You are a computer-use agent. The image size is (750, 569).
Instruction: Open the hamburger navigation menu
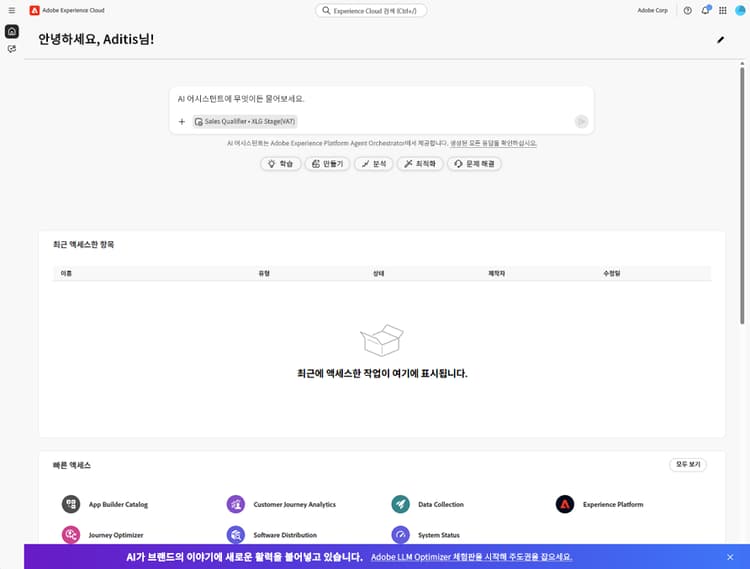click(11, 10)
